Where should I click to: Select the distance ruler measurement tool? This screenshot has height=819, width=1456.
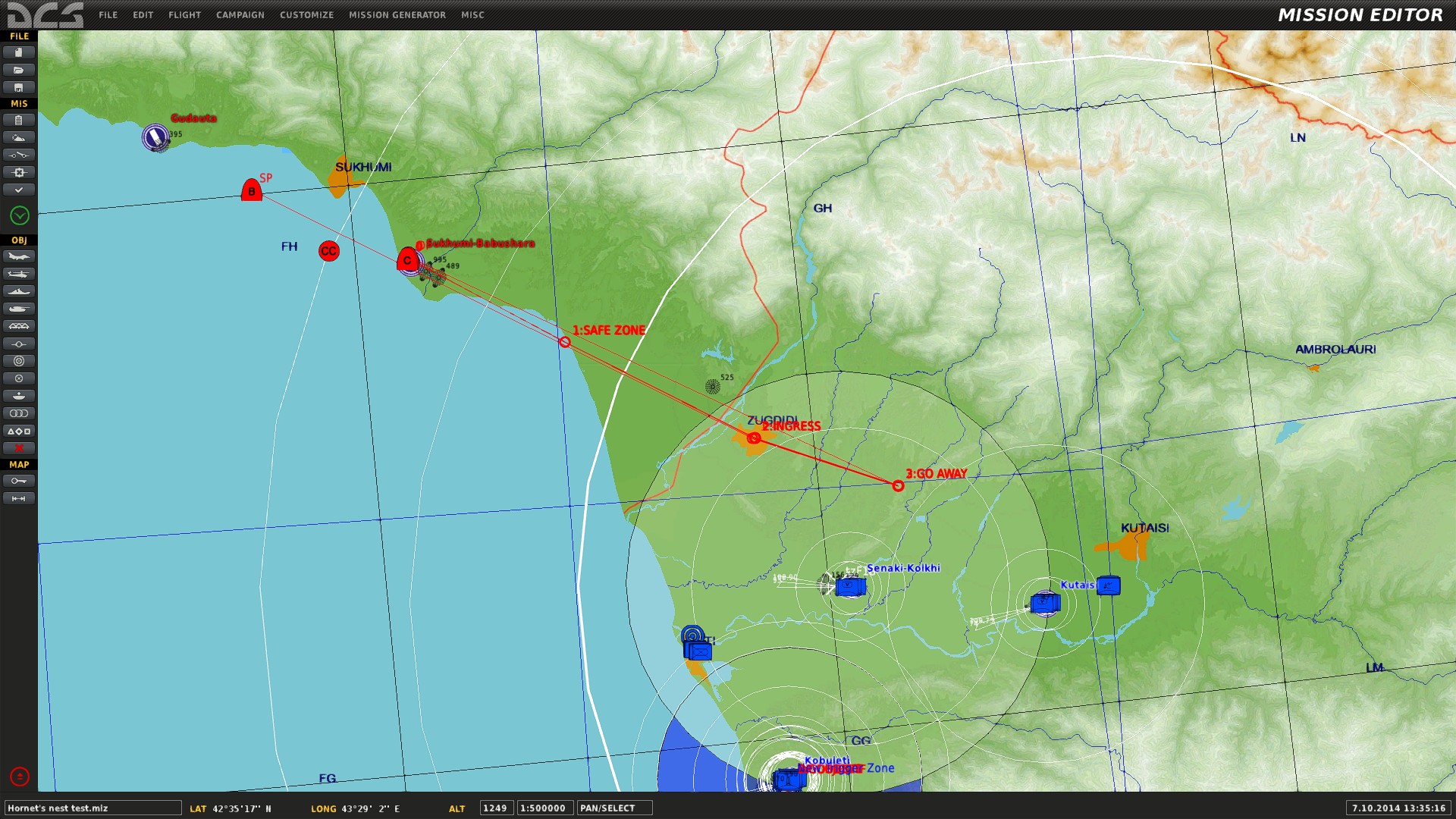(x=19, y=498)
